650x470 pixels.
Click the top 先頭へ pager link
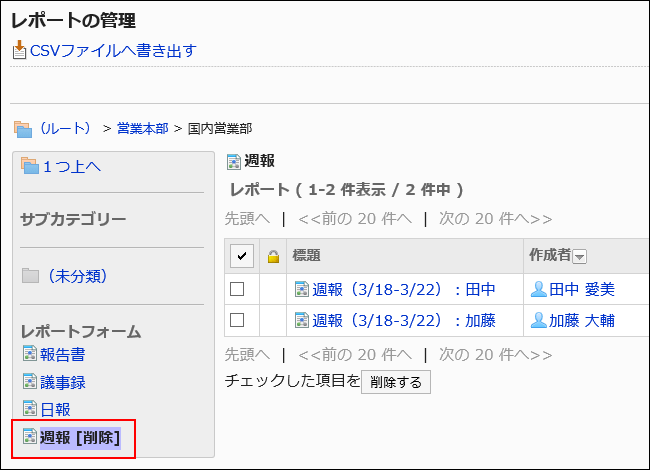point(247,218)
